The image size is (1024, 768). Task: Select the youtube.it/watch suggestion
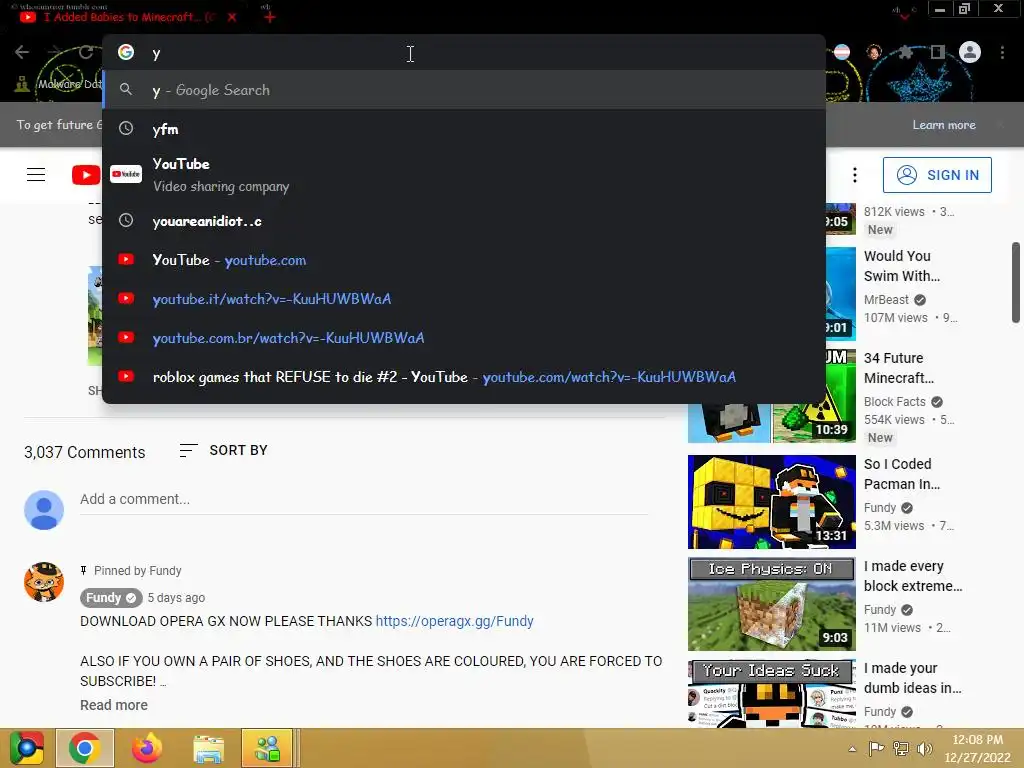coord(464,299)
